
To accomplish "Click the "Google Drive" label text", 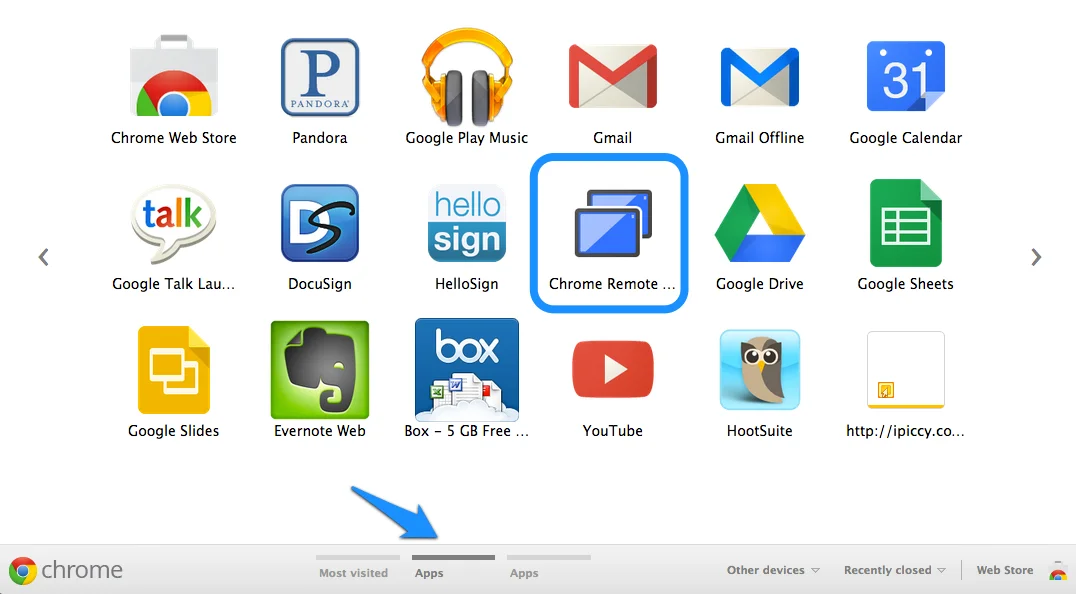I will [x=760, y=284].
